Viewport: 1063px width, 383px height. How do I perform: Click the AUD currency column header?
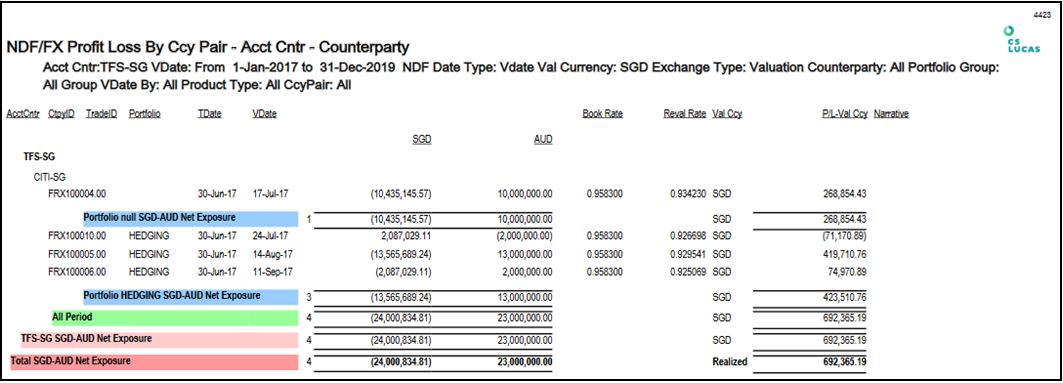coord(543,139)
